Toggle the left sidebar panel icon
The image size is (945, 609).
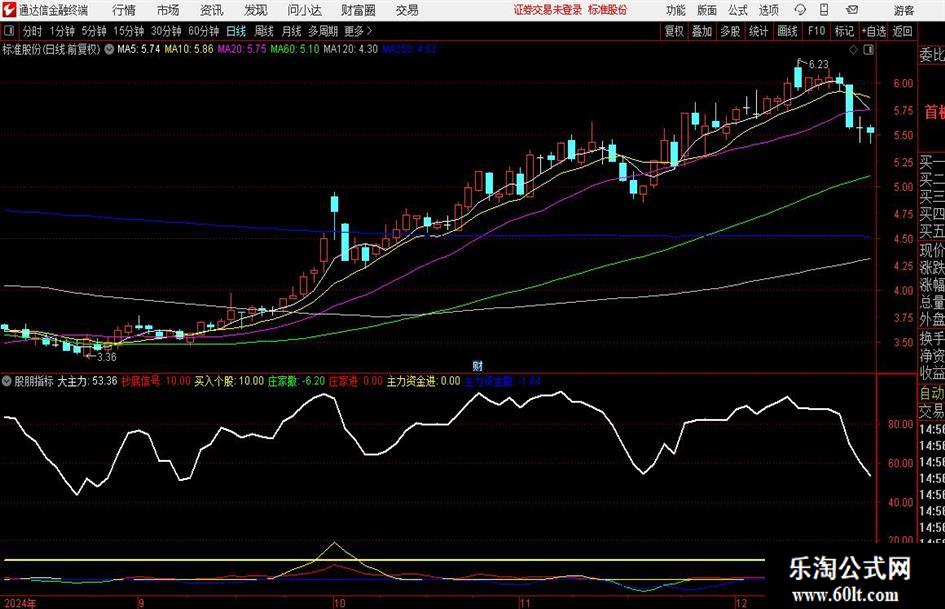[x=9, y=31]
